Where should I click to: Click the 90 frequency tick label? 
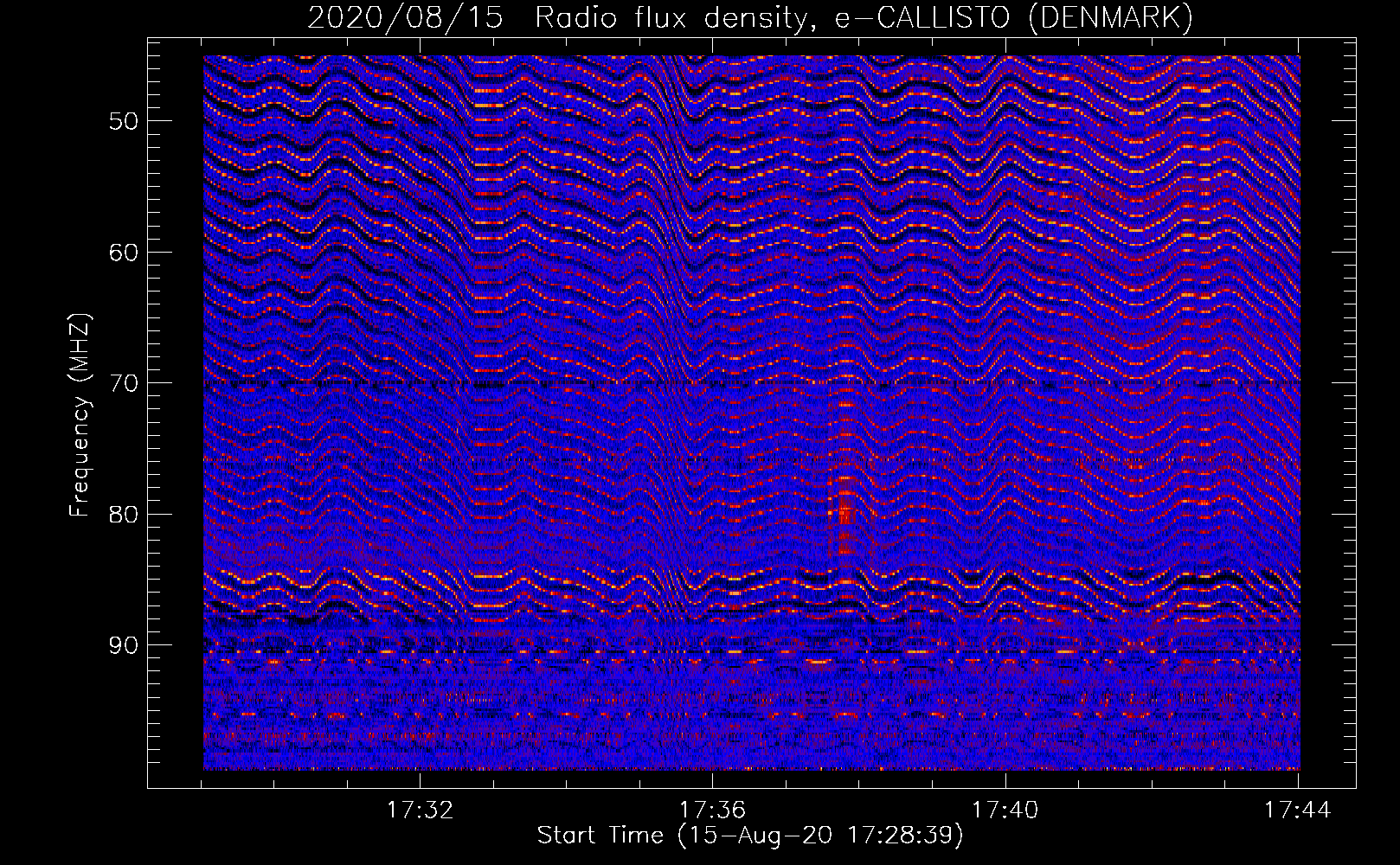123,645
